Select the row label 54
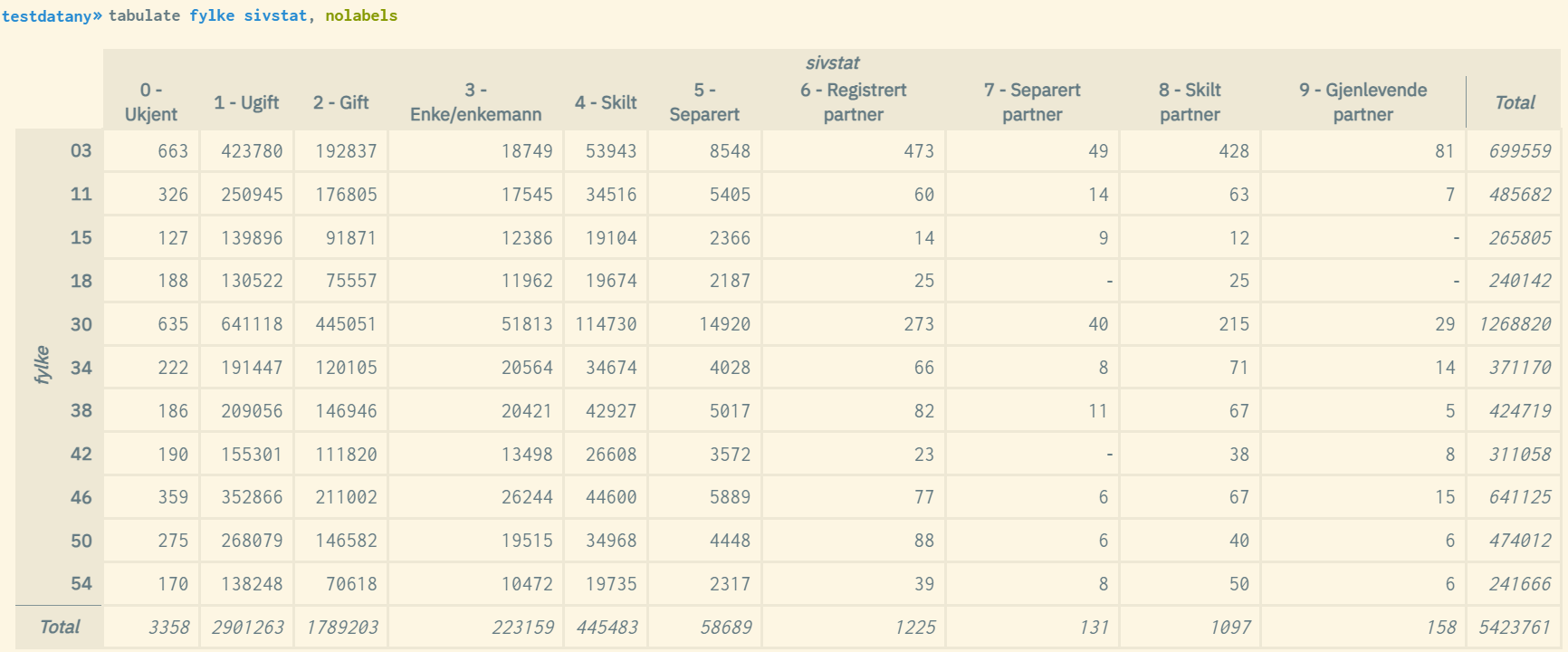The image size is (1568, 652). (81, 584)
